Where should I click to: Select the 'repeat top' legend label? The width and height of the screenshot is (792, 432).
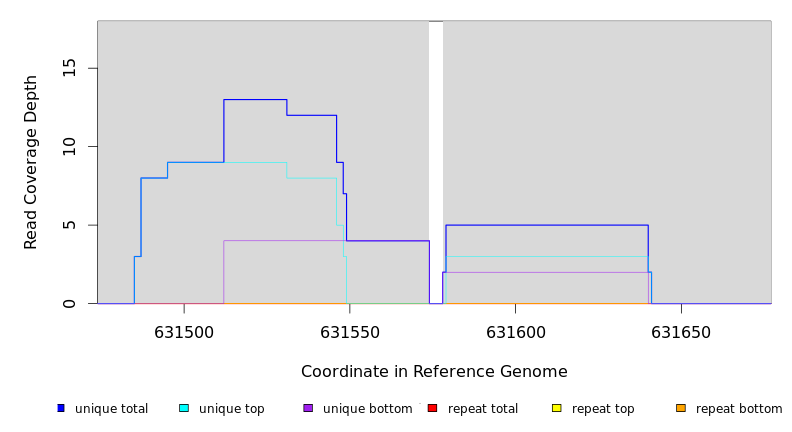click(603, 409)
